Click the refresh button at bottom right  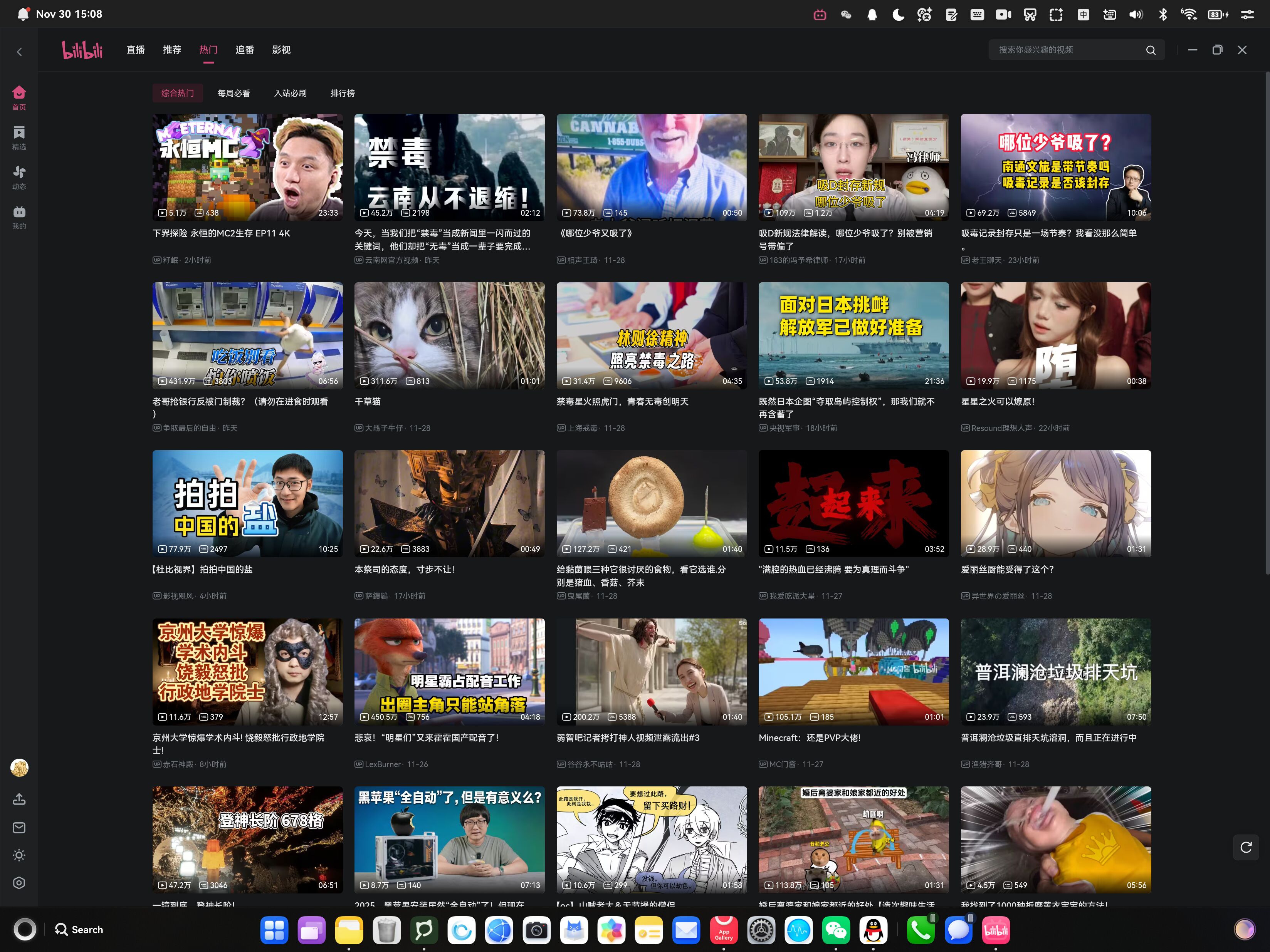click(1245, 848)
